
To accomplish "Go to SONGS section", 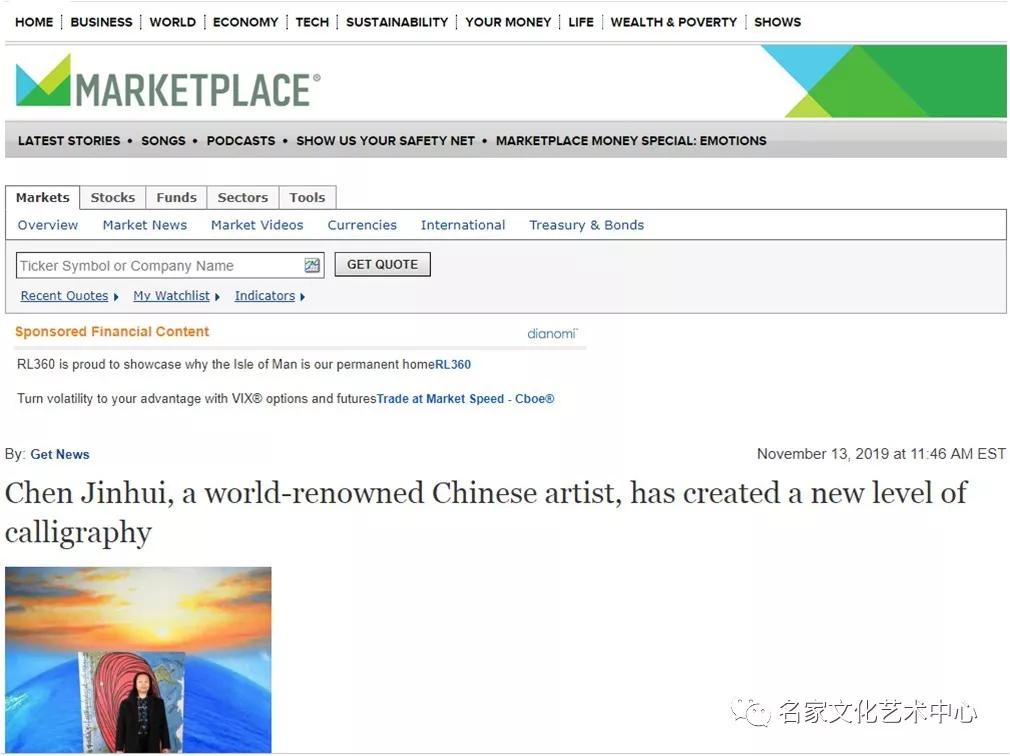I will 163,140.
